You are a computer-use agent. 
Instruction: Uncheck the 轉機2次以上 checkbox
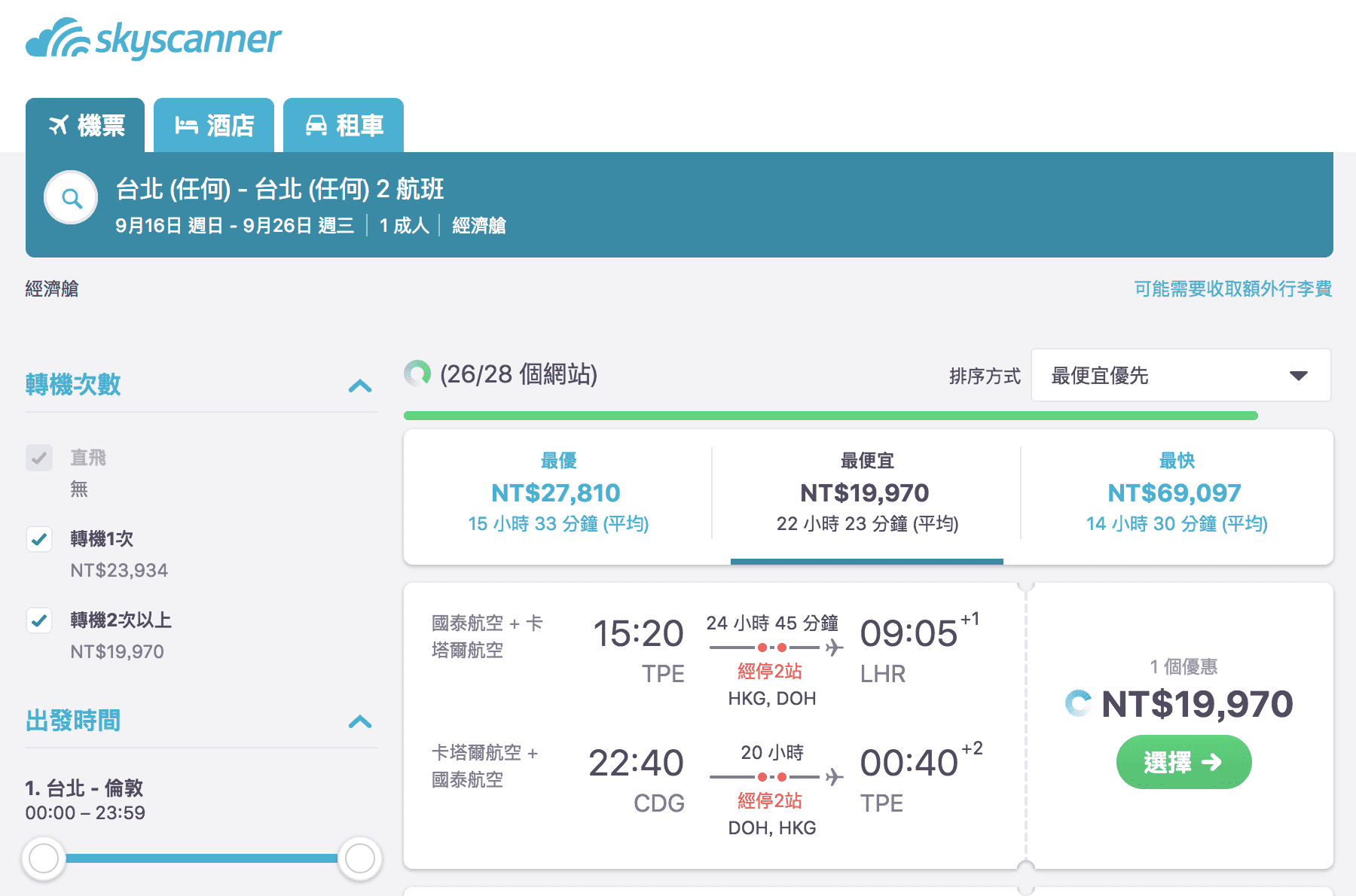39,620
